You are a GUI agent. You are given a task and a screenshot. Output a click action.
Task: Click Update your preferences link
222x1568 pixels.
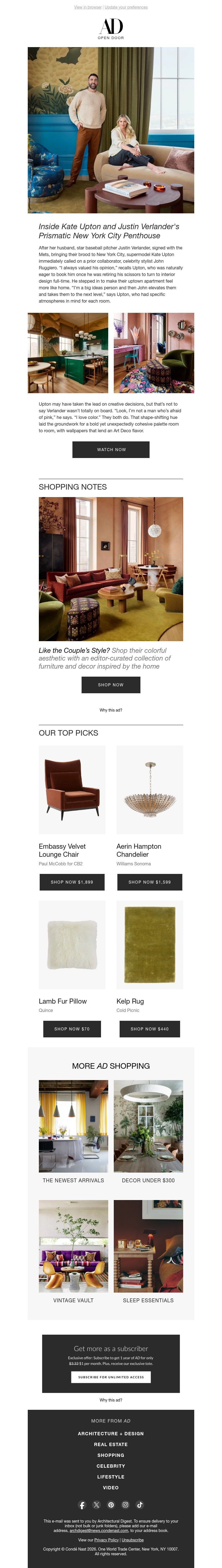(126, 7)
